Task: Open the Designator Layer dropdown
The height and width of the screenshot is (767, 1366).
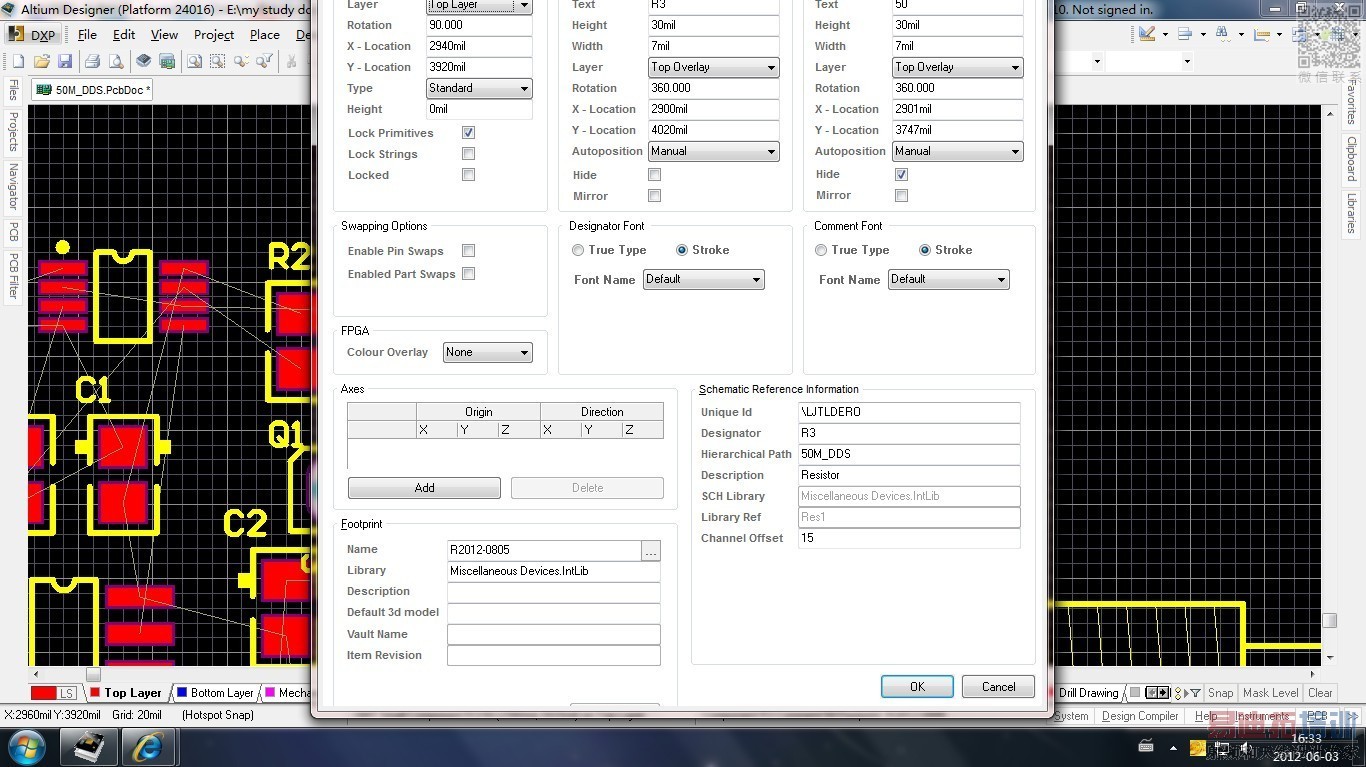Action: (714, 67)
